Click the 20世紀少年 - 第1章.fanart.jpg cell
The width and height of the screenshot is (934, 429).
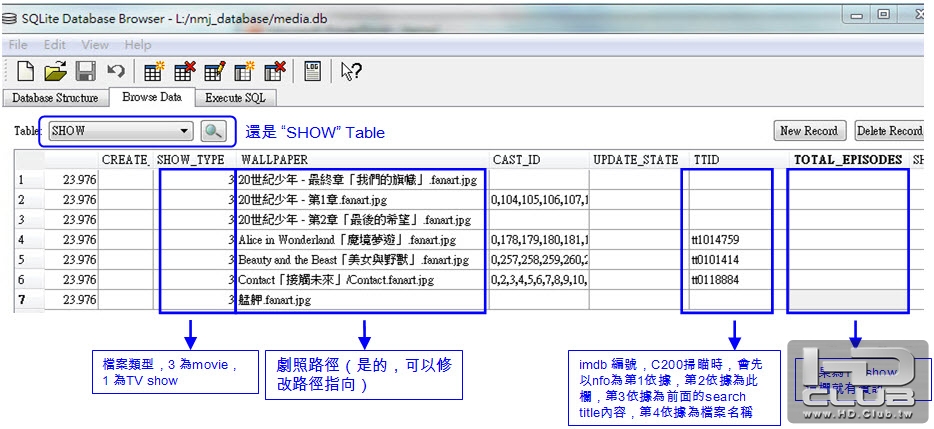pos(362,200)
